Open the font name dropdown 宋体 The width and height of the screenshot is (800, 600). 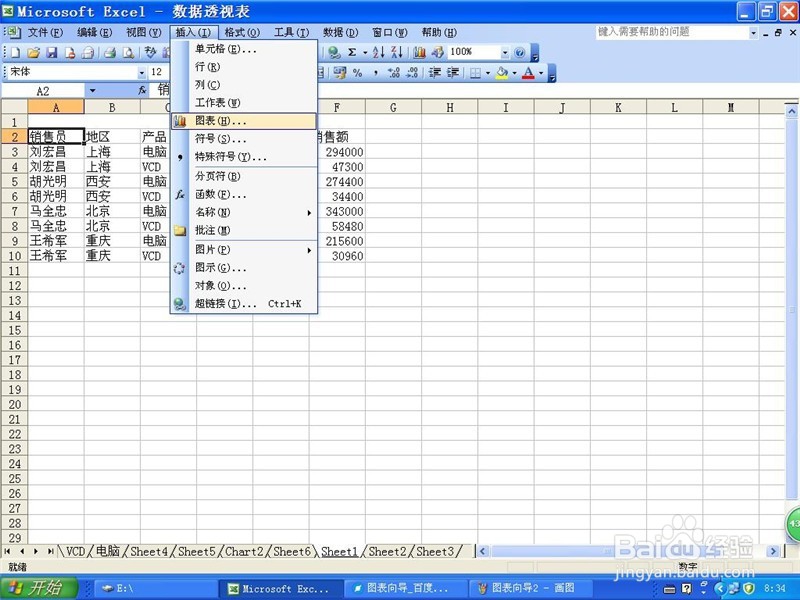click(141, 73)
